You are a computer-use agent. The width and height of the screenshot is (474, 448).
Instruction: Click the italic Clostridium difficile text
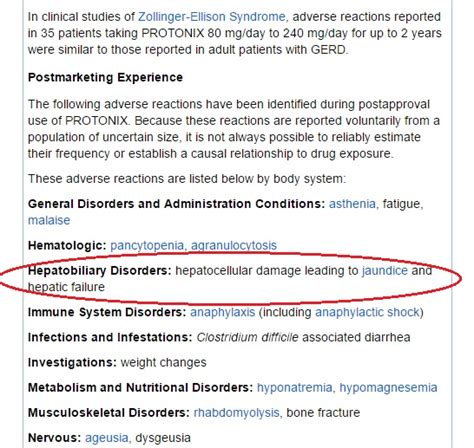[247, 337]
